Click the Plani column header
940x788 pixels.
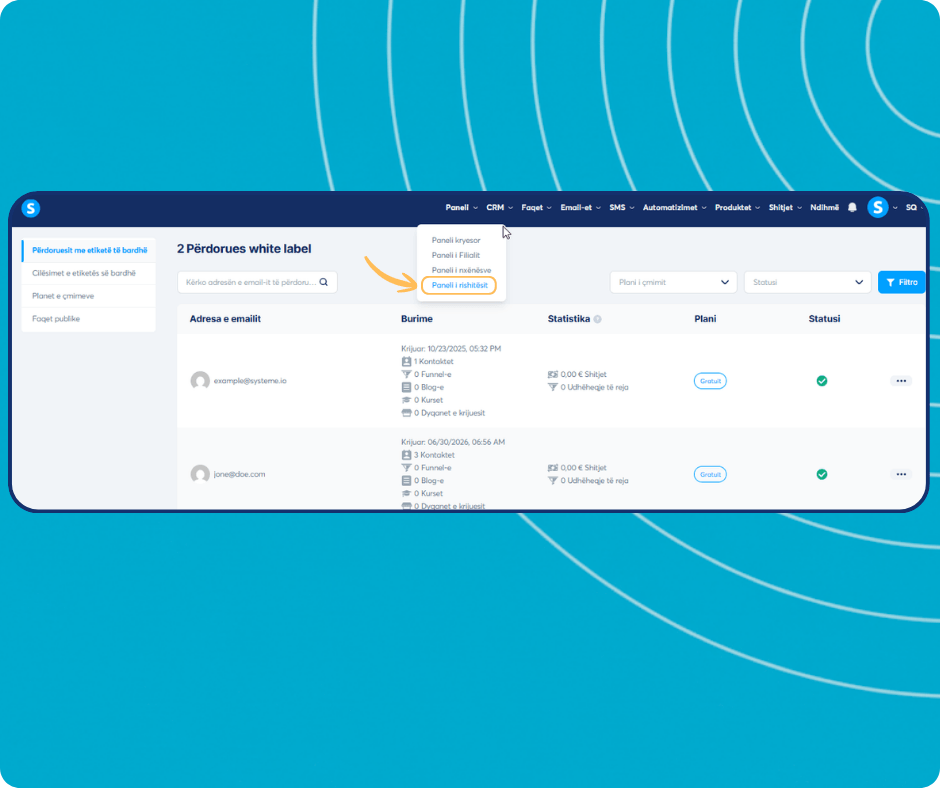point(705,319)
